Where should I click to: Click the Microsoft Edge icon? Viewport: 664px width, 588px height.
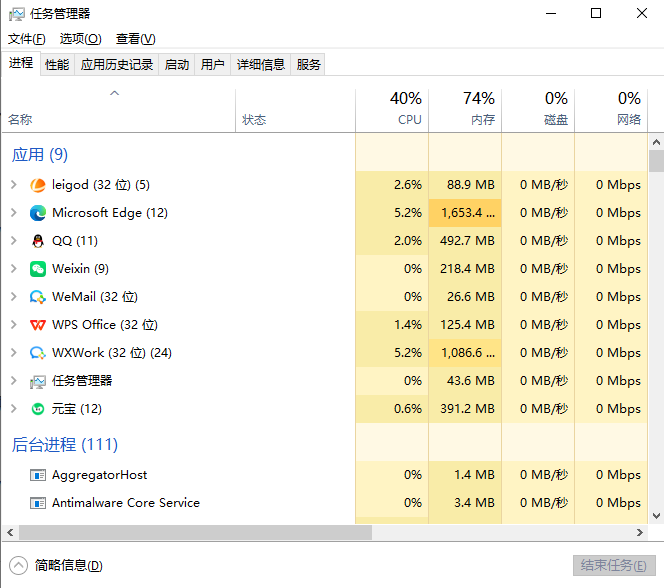(38, 213)
